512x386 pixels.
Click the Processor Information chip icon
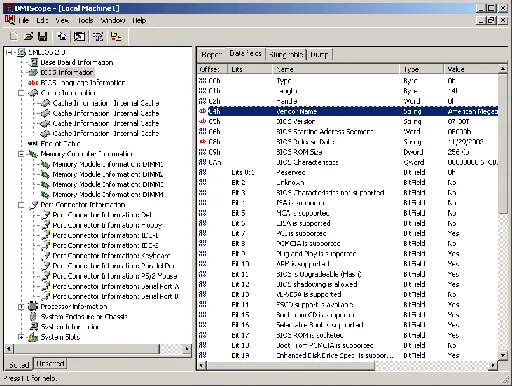(x=33, y=306)
